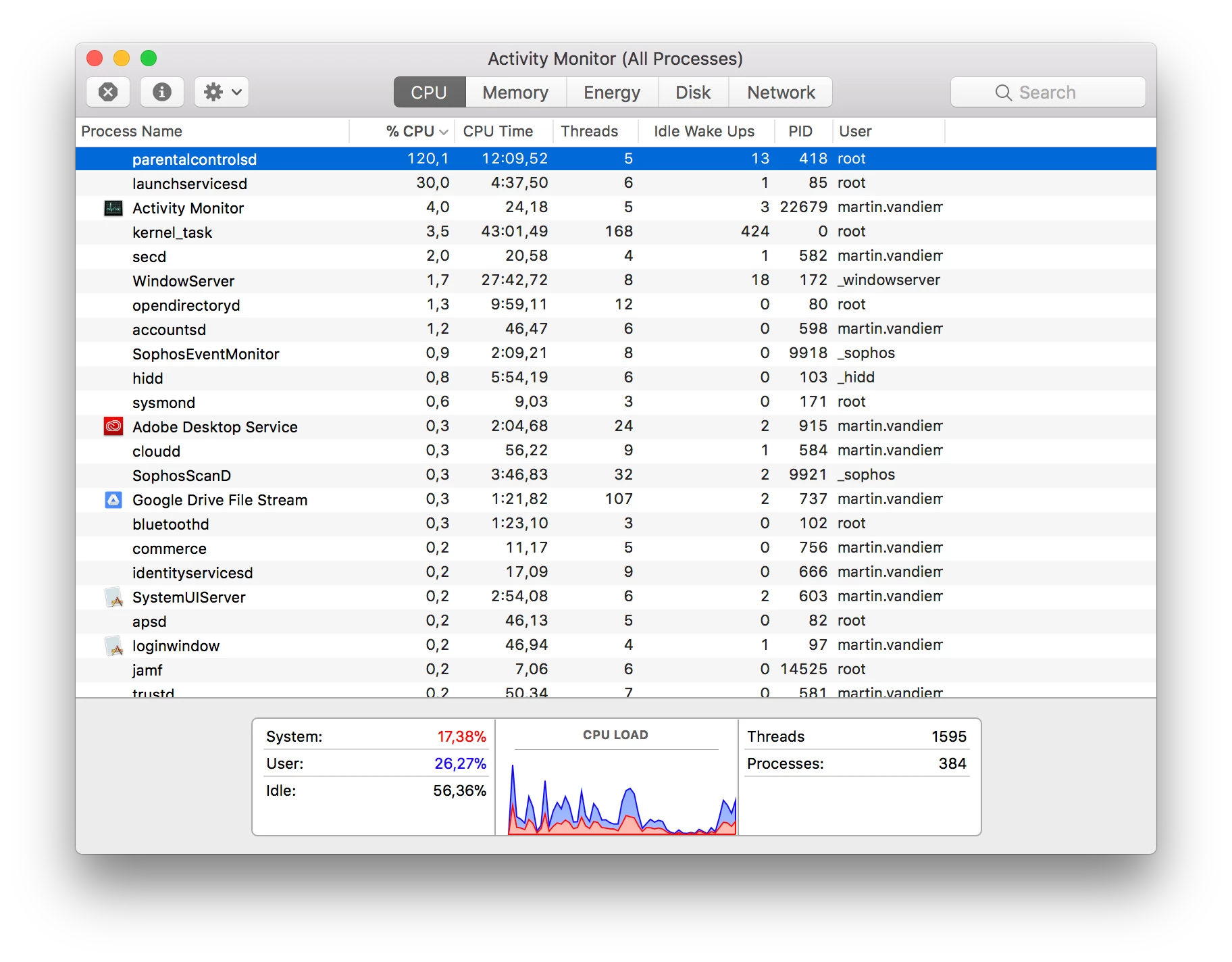The image size is (1232, 962).
Task: Select the Activity Monitor process row
Action: 616,207
